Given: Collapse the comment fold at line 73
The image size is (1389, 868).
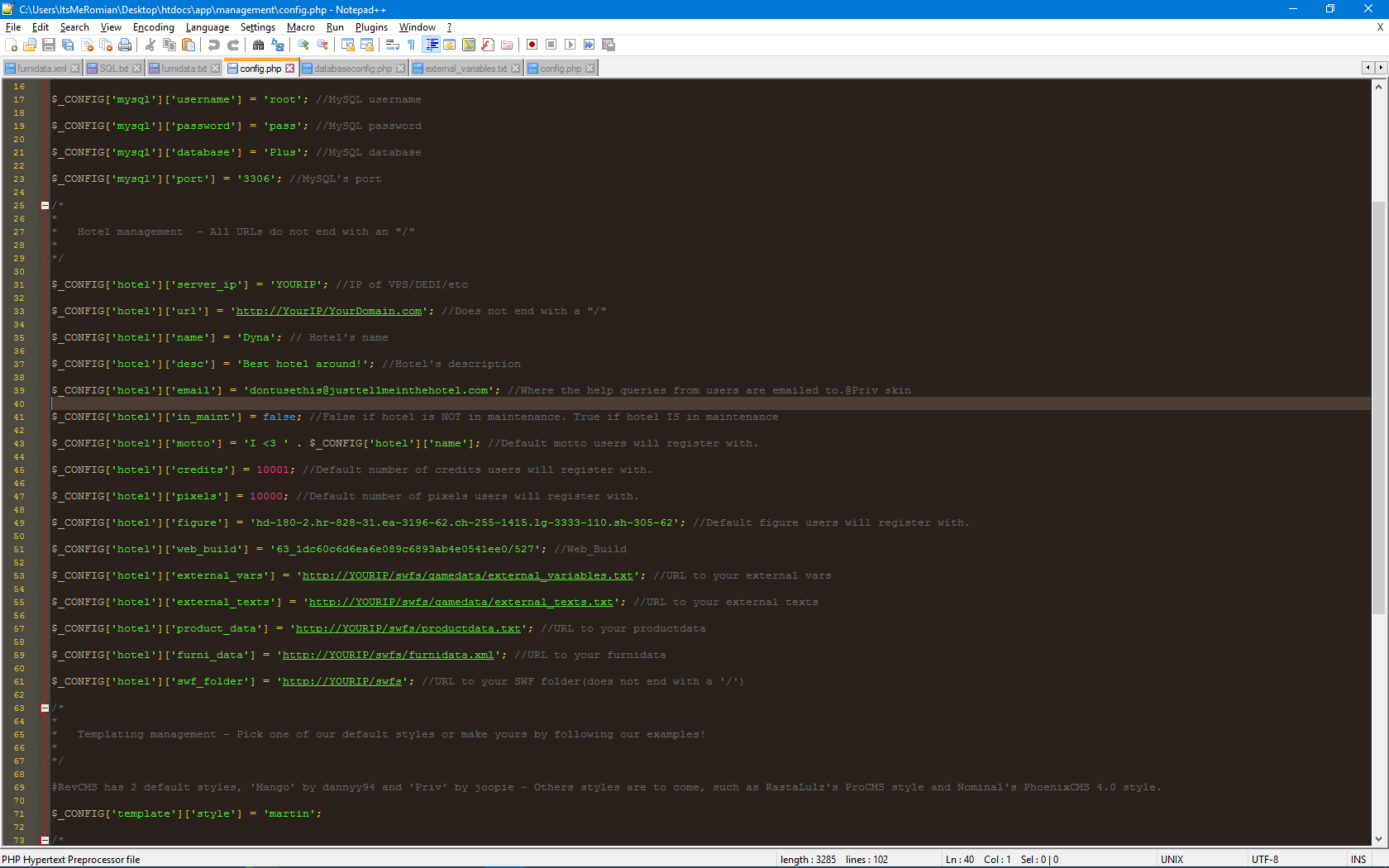Looking at the screenshot, I should 45,841.
